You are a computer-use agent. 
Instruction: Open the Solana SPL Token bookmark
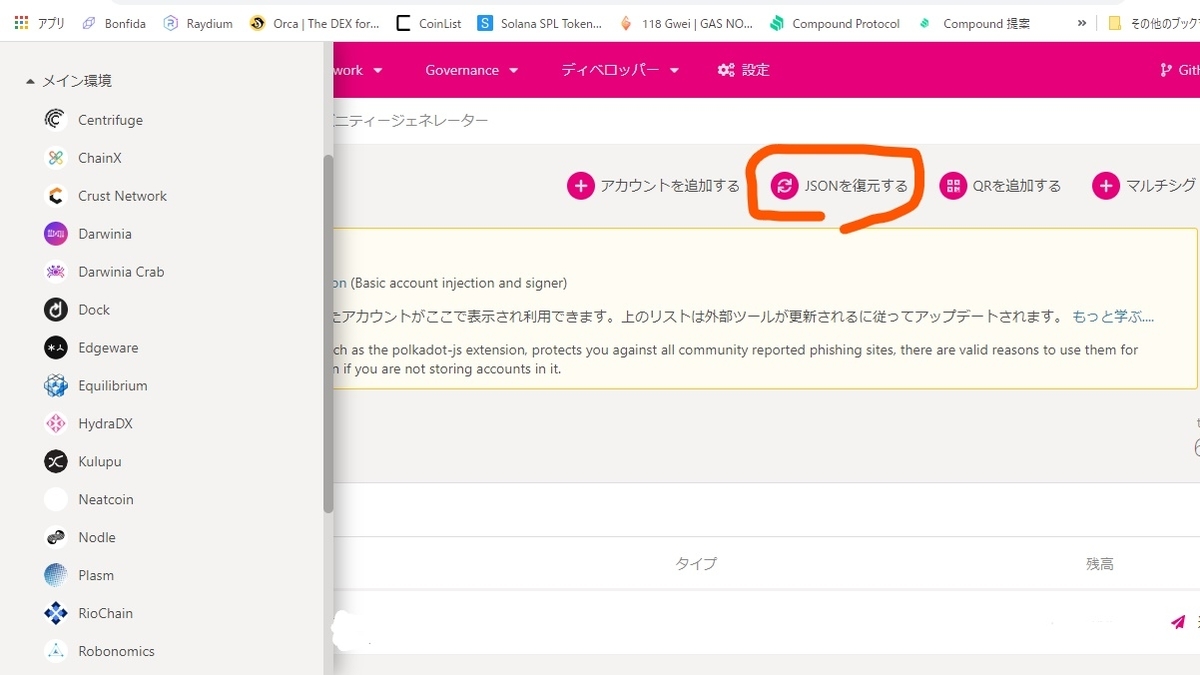pyautogui.click(x=540, y=23)
